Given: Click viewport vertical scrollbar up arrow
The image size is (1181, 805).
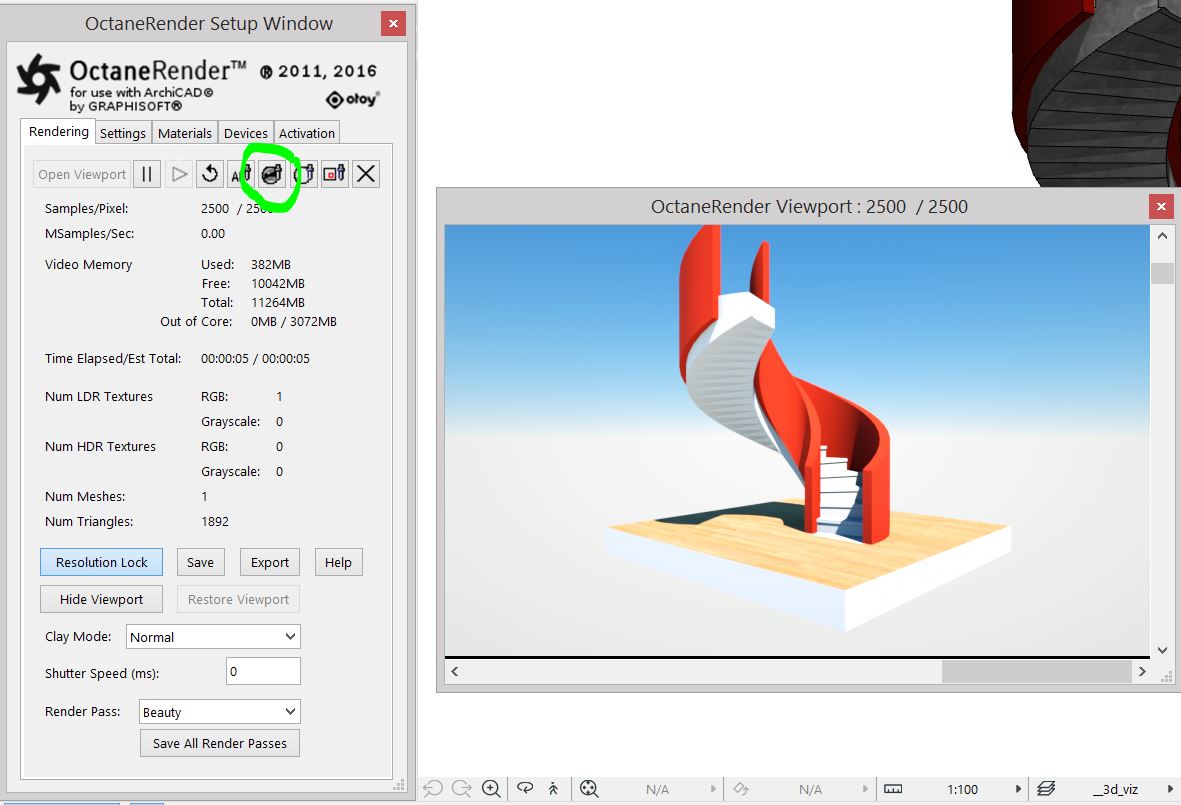Looking at the screenshot, I should click(1162, 236).
